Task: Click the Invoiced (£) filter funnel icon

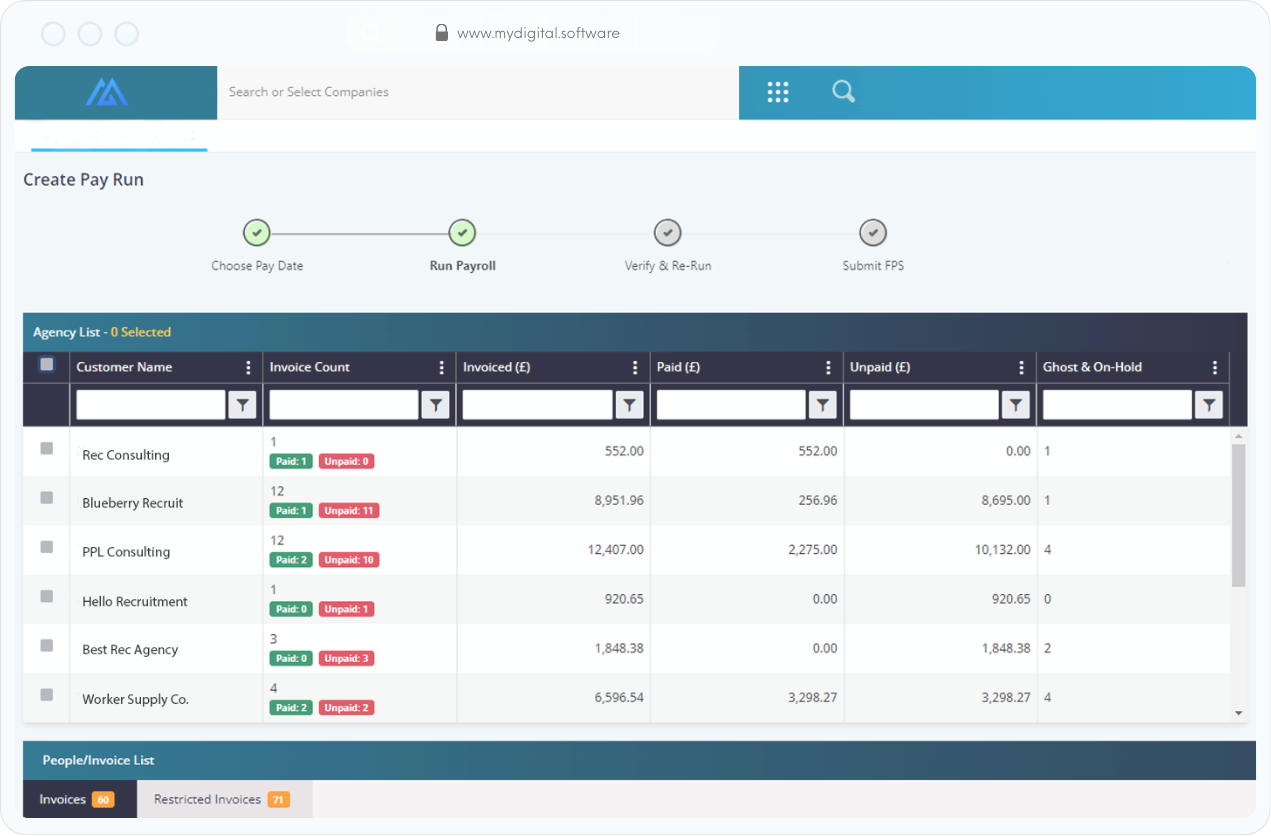Action: pos(629,405)
